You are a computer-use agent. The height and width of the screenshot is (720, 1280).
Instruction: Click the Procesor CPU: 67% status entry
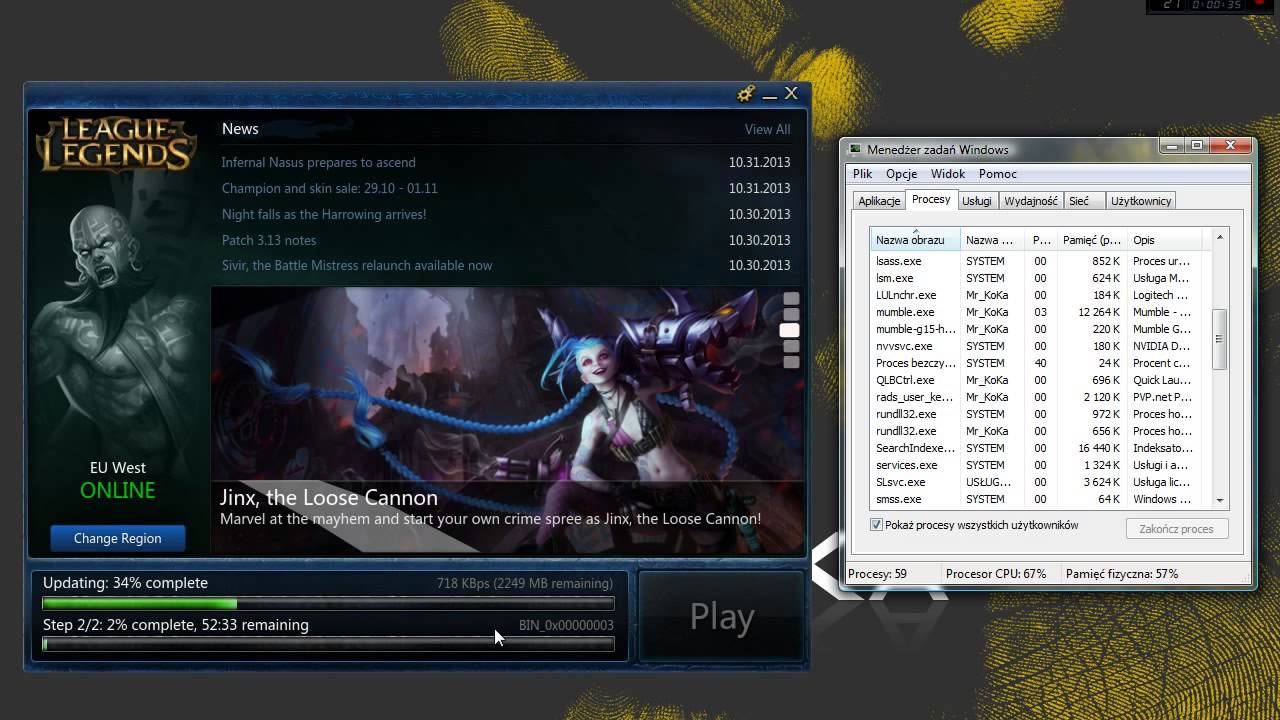point(996,574)
